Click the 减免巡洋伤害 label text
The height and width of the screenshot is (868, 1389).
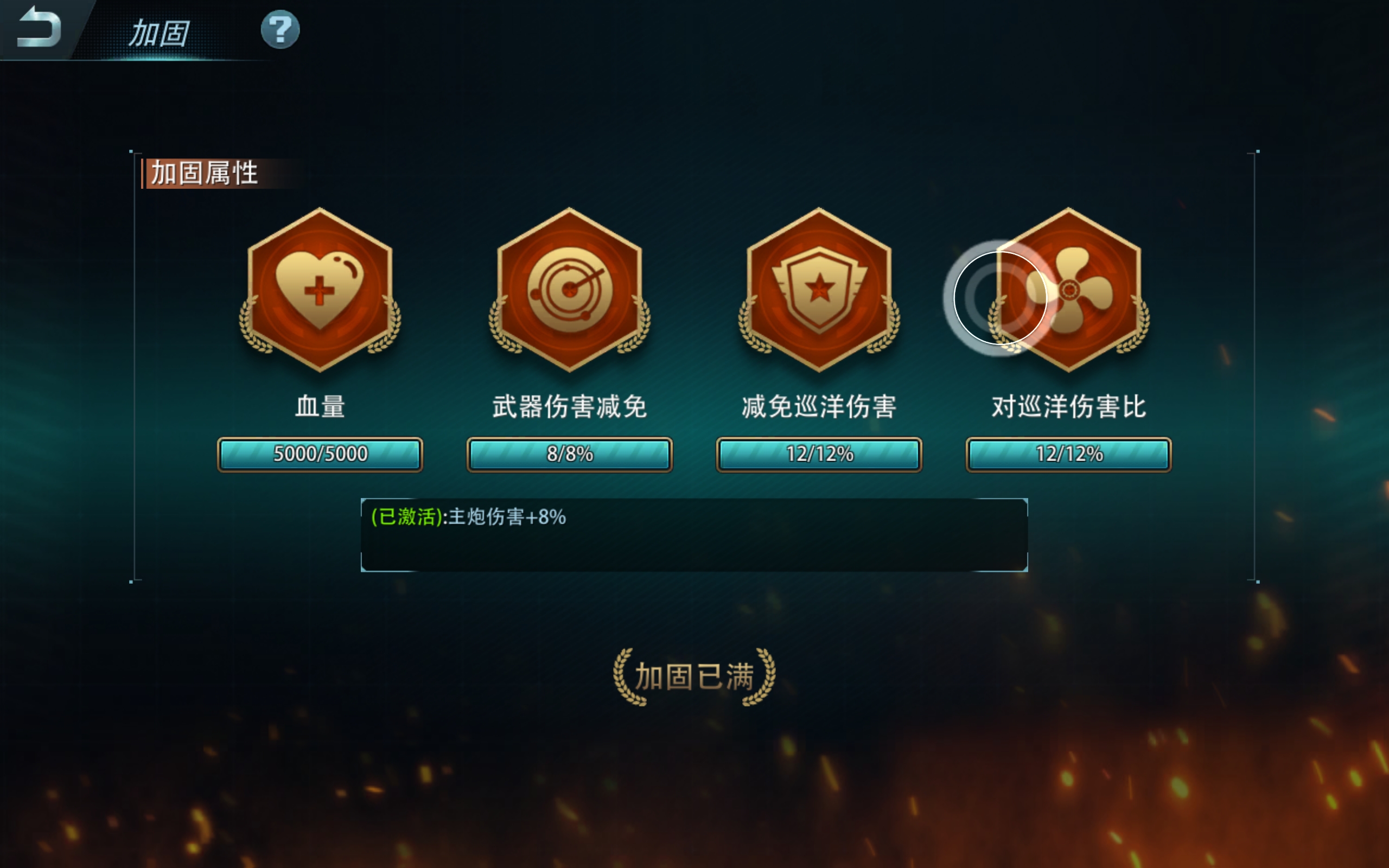pos(819,406)
